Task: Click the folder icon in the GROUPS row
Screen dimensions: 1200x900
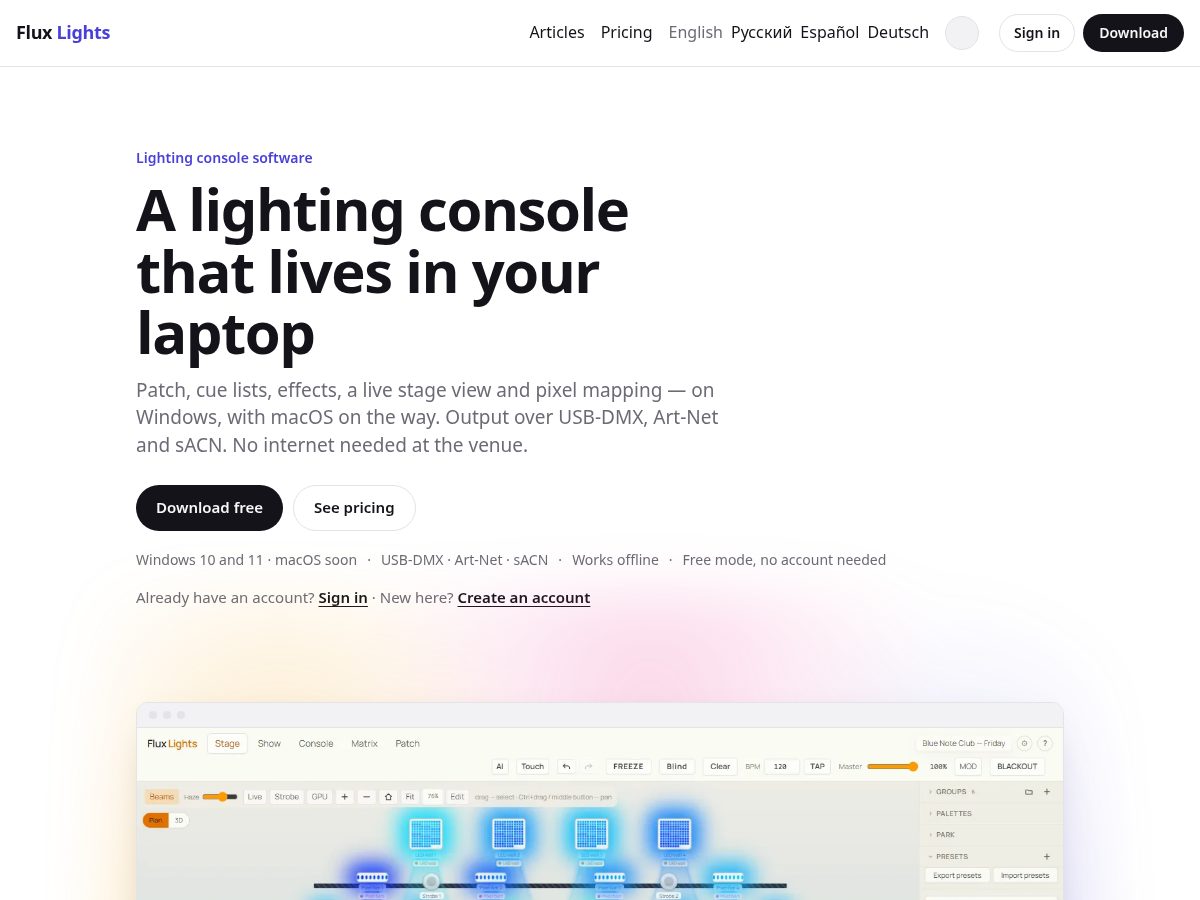Action: click(1029, 792)
